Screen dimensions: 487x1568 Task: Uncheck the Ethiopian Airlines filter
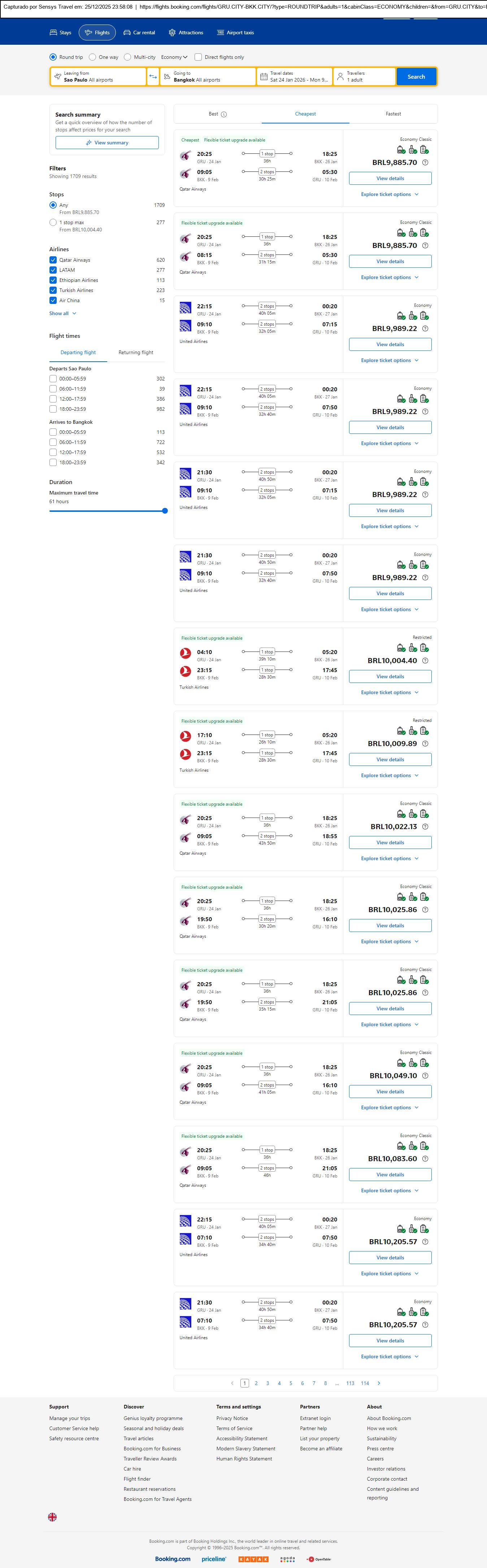(x=53, y=280)
